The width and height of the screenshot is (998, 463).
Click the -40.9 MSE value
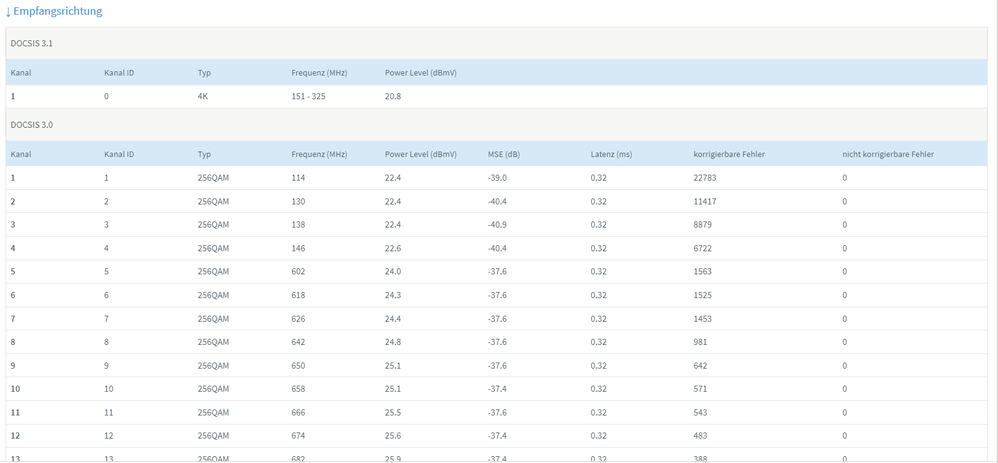click(x=497, y=225)
